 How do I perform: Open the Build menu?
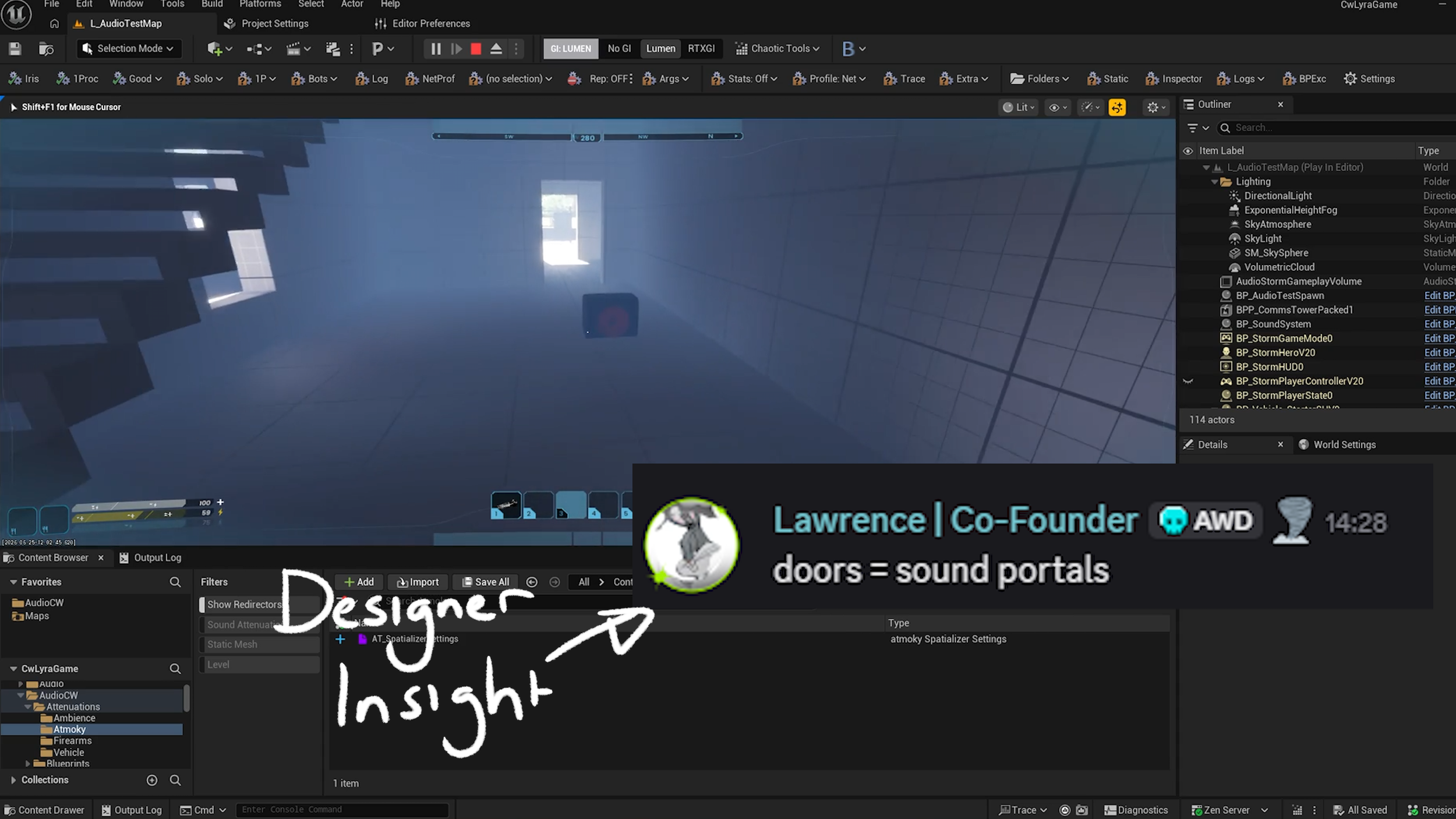click(x=212, y=5)
